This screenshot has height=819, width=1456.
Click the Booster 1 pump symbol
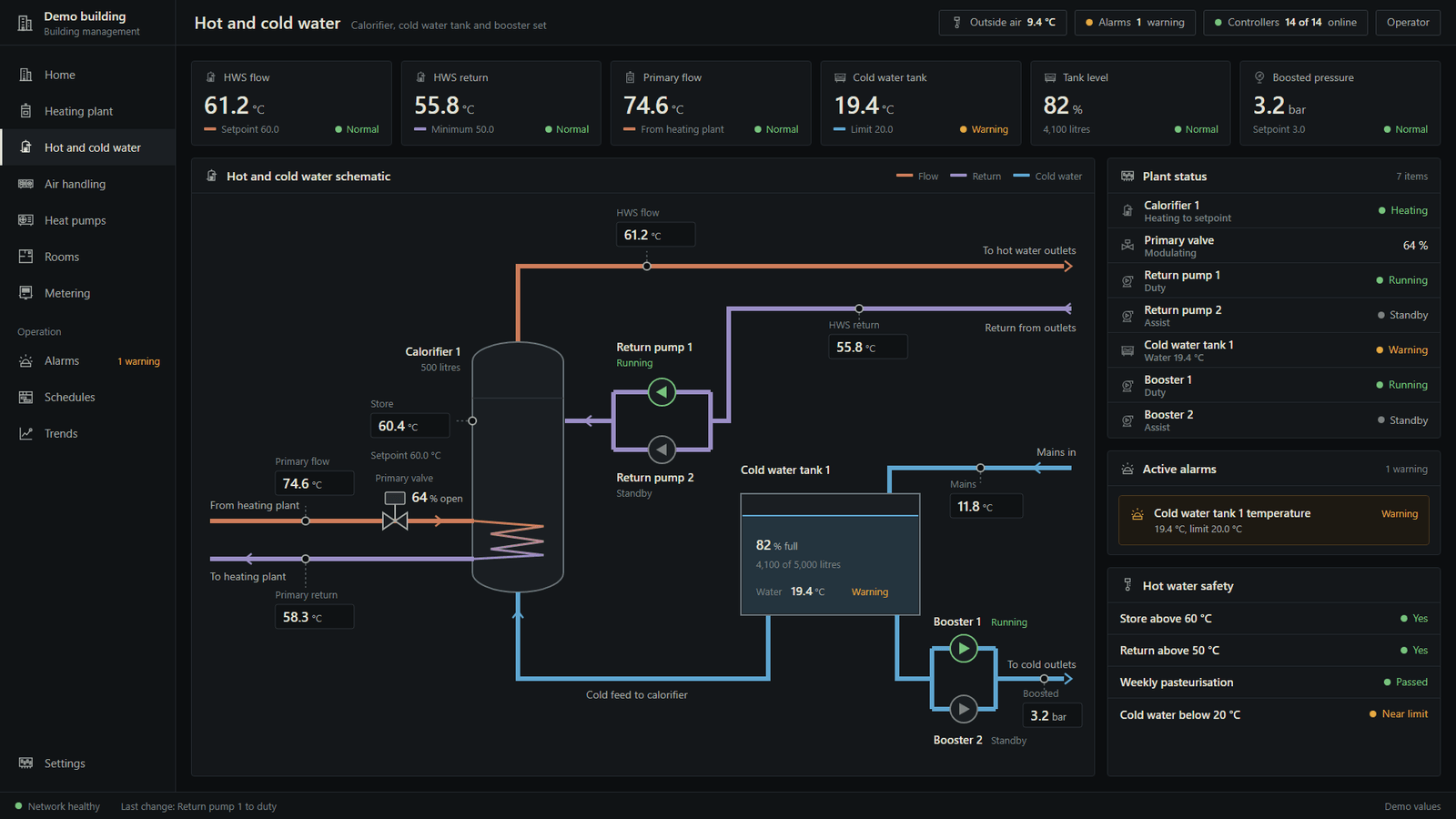(964, 649)
